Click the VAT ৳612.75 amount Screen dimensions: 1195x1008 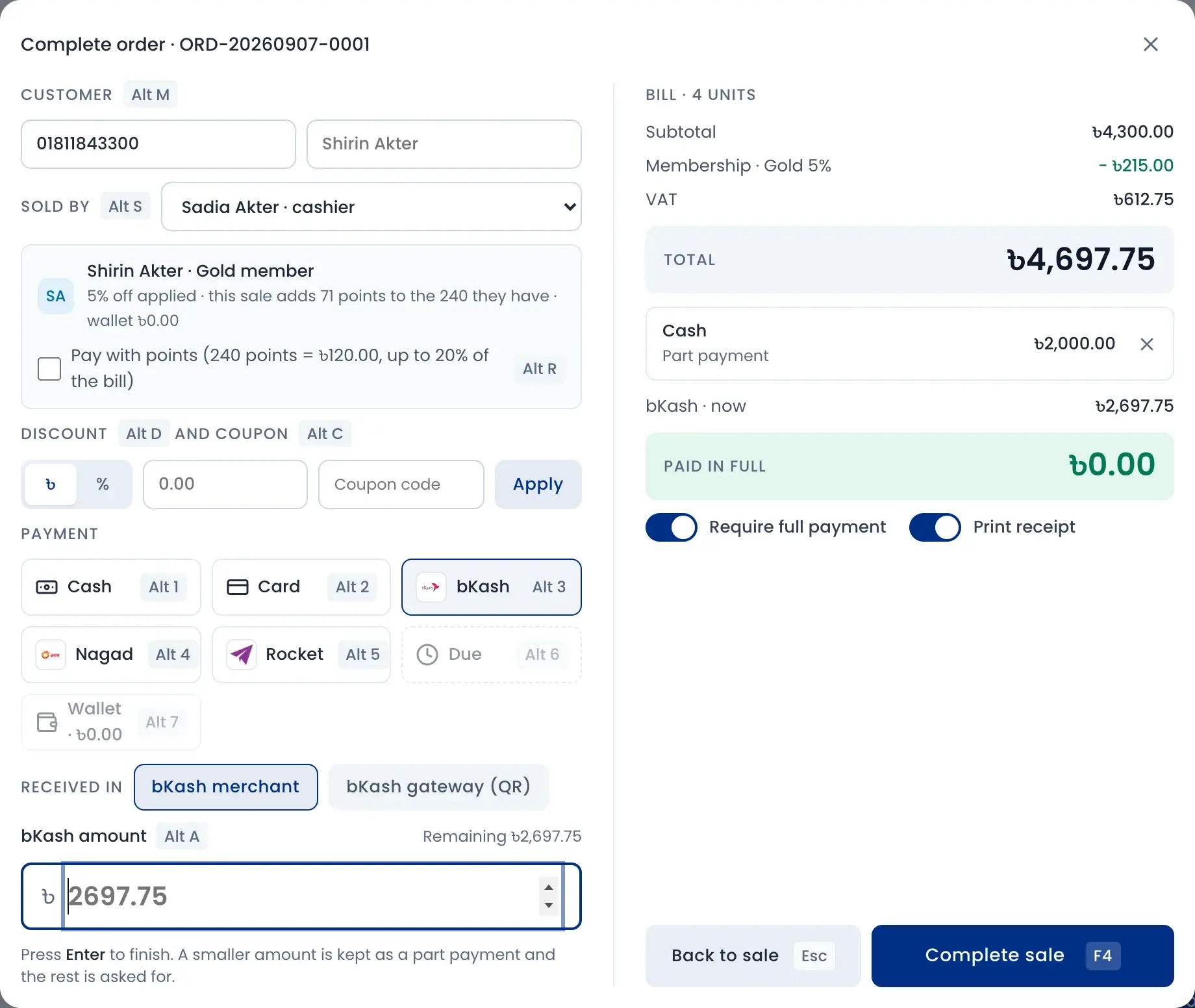[1143, 199]
